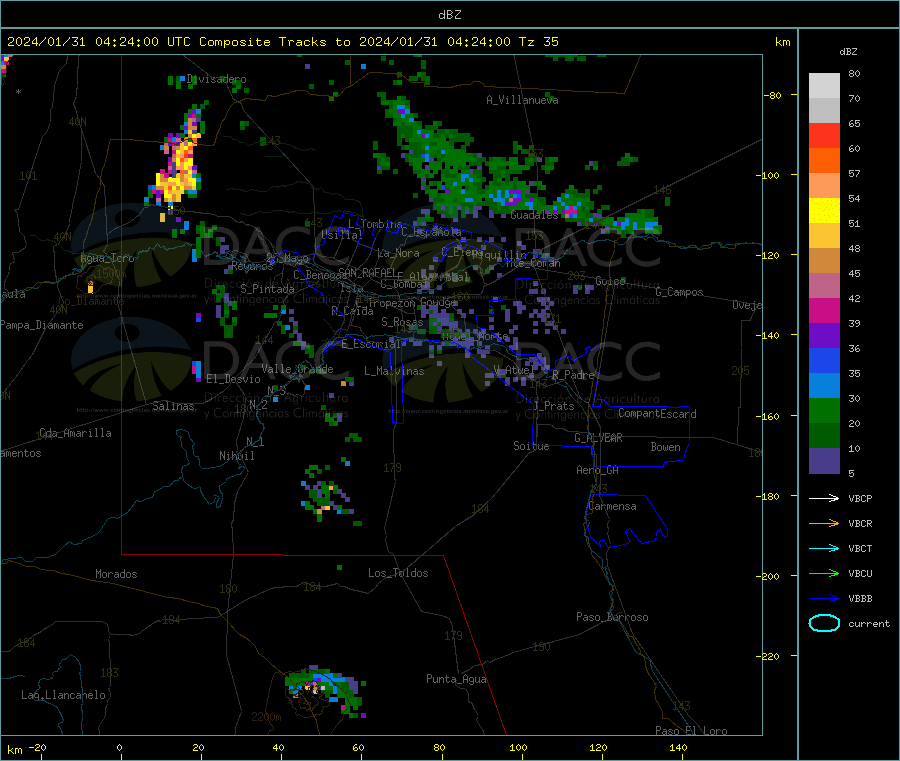
Task: Click the 80 dBZ light gray color swatch
Action: point(824,86)
